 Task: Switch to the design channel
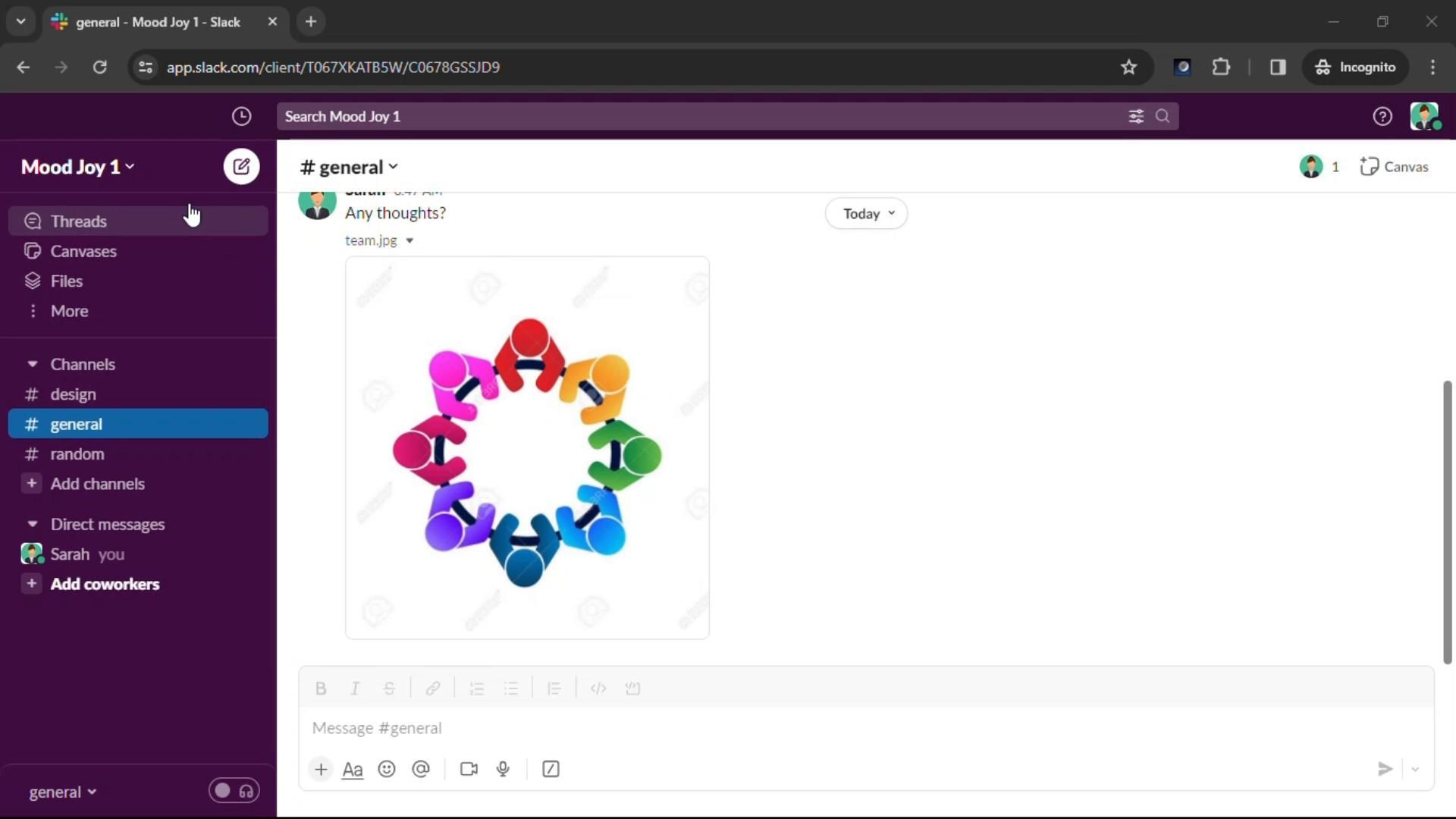[x=73, y=394]
